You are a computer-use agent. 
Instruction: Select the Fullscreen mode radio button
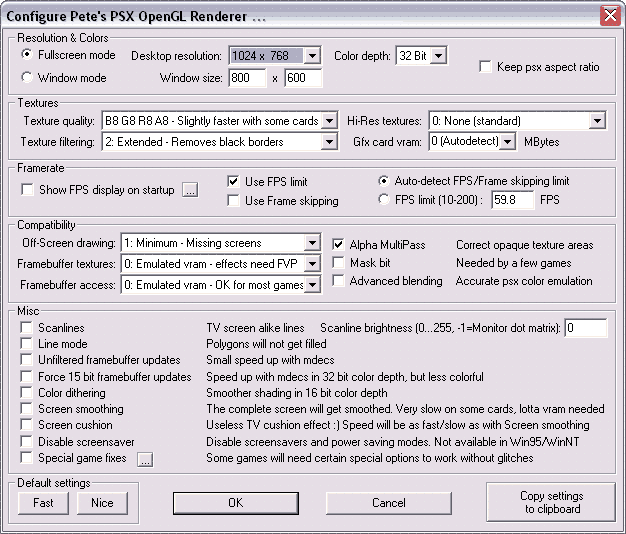point(27,54)
